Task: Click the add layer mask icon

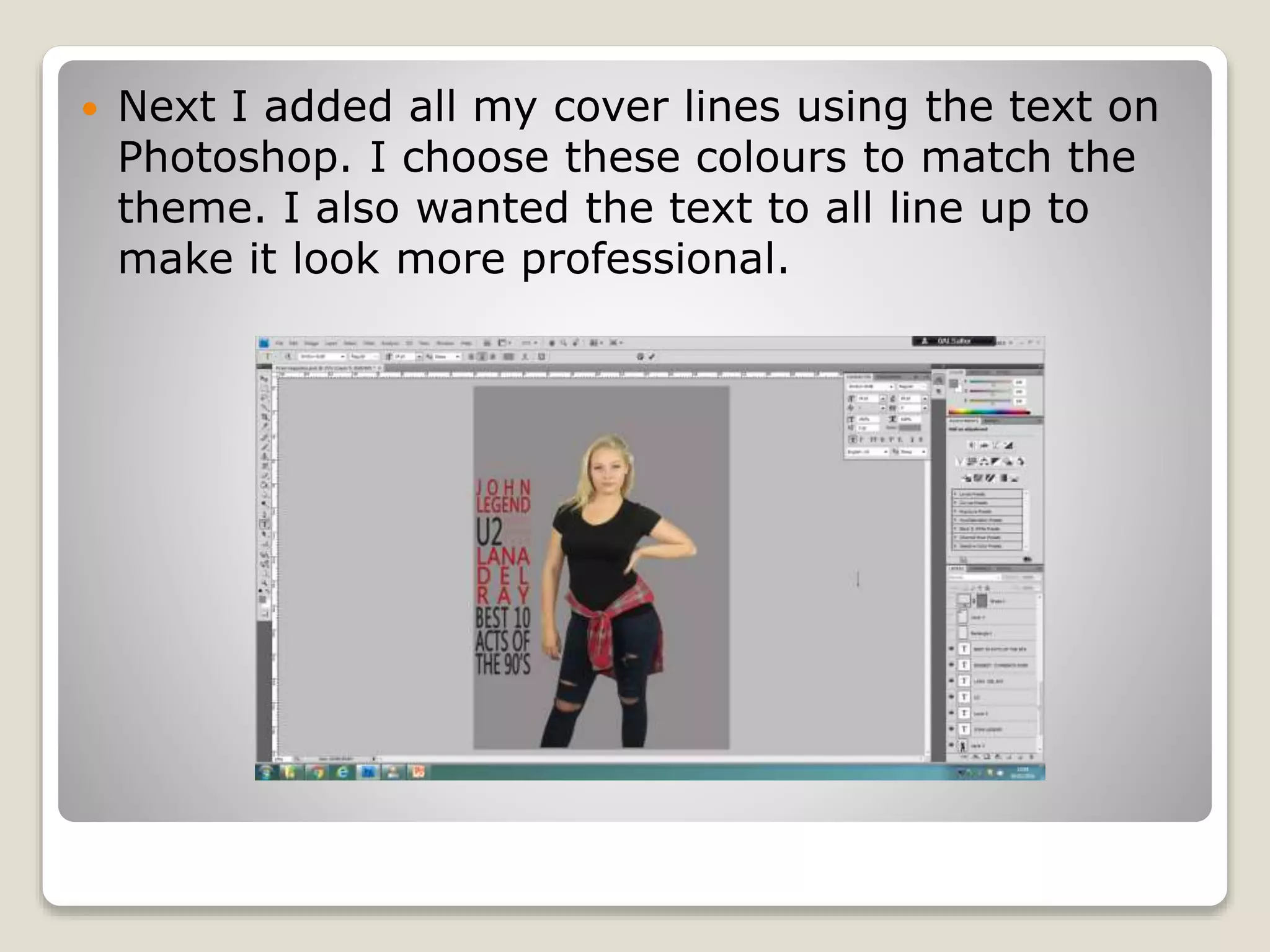Action: [987, 757]
